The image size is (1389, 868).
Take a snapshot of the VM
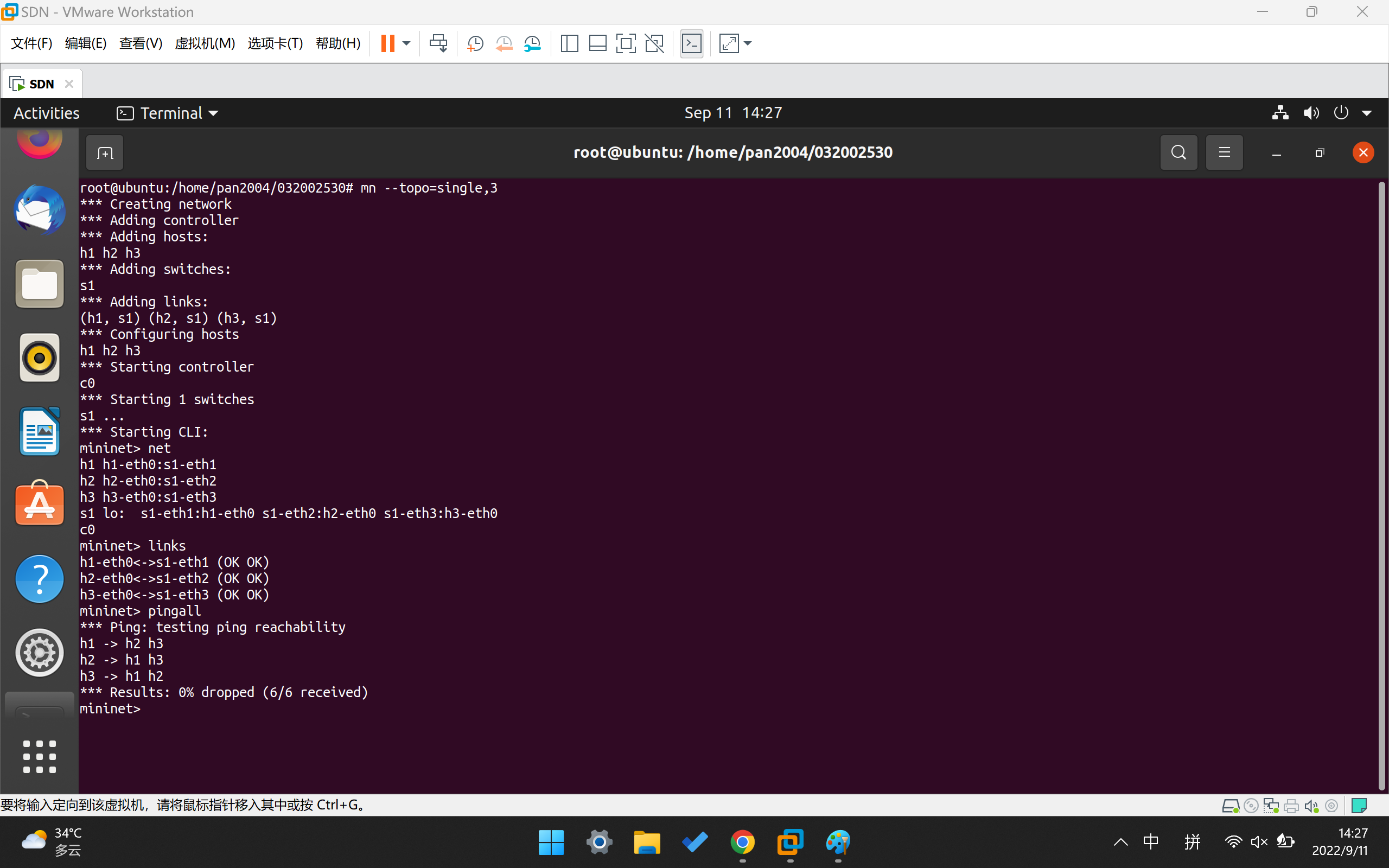click(475, 43)
